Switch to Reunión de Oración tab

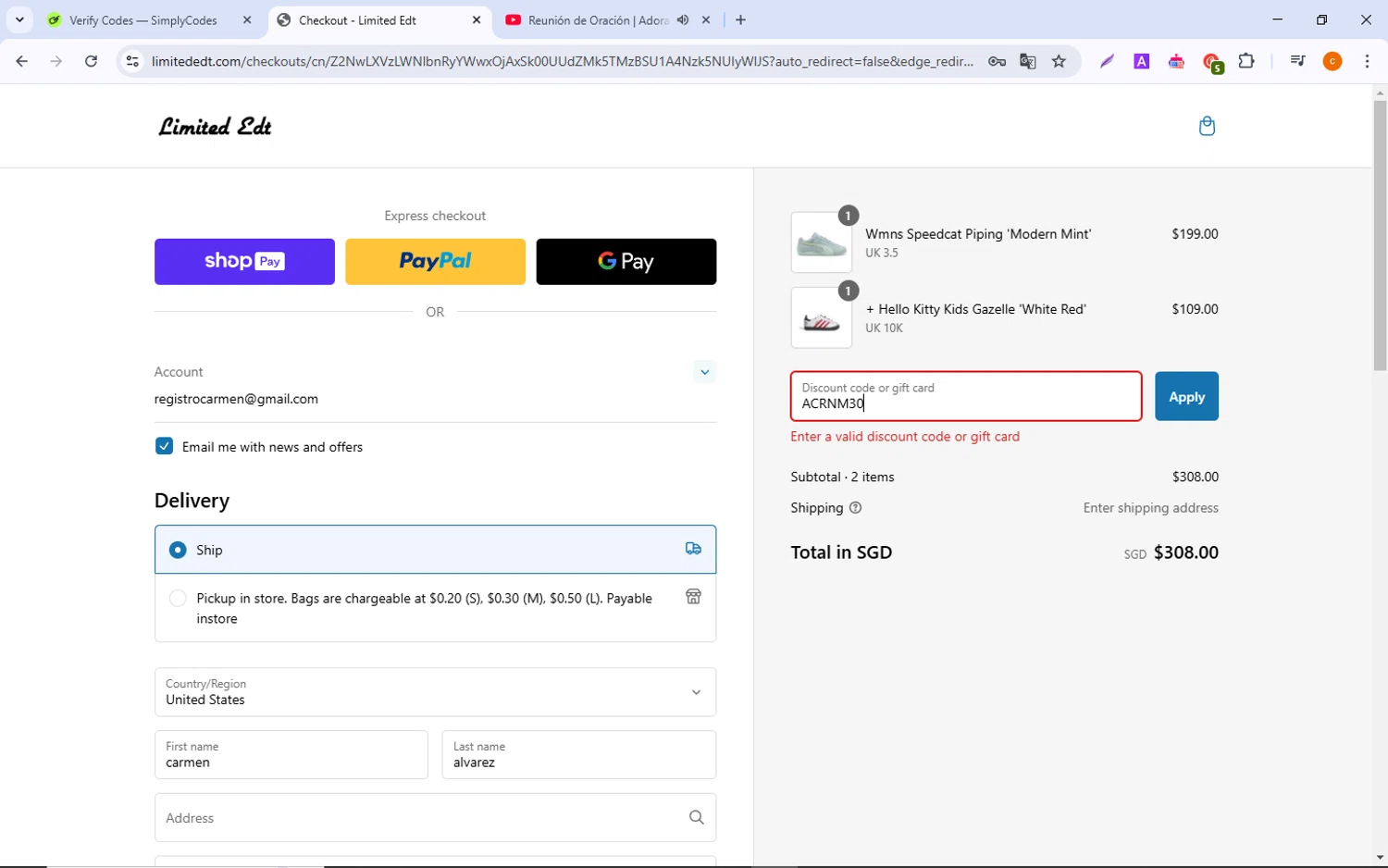pyautogui.click(x=599, y=20)
